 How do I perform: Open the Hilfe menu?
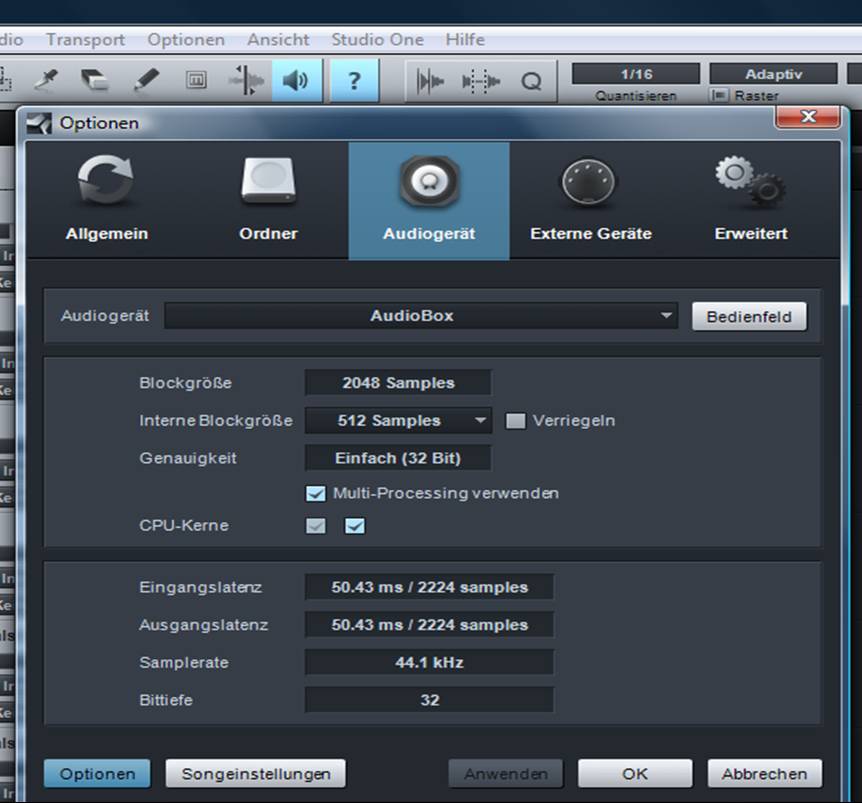point(465,40)
